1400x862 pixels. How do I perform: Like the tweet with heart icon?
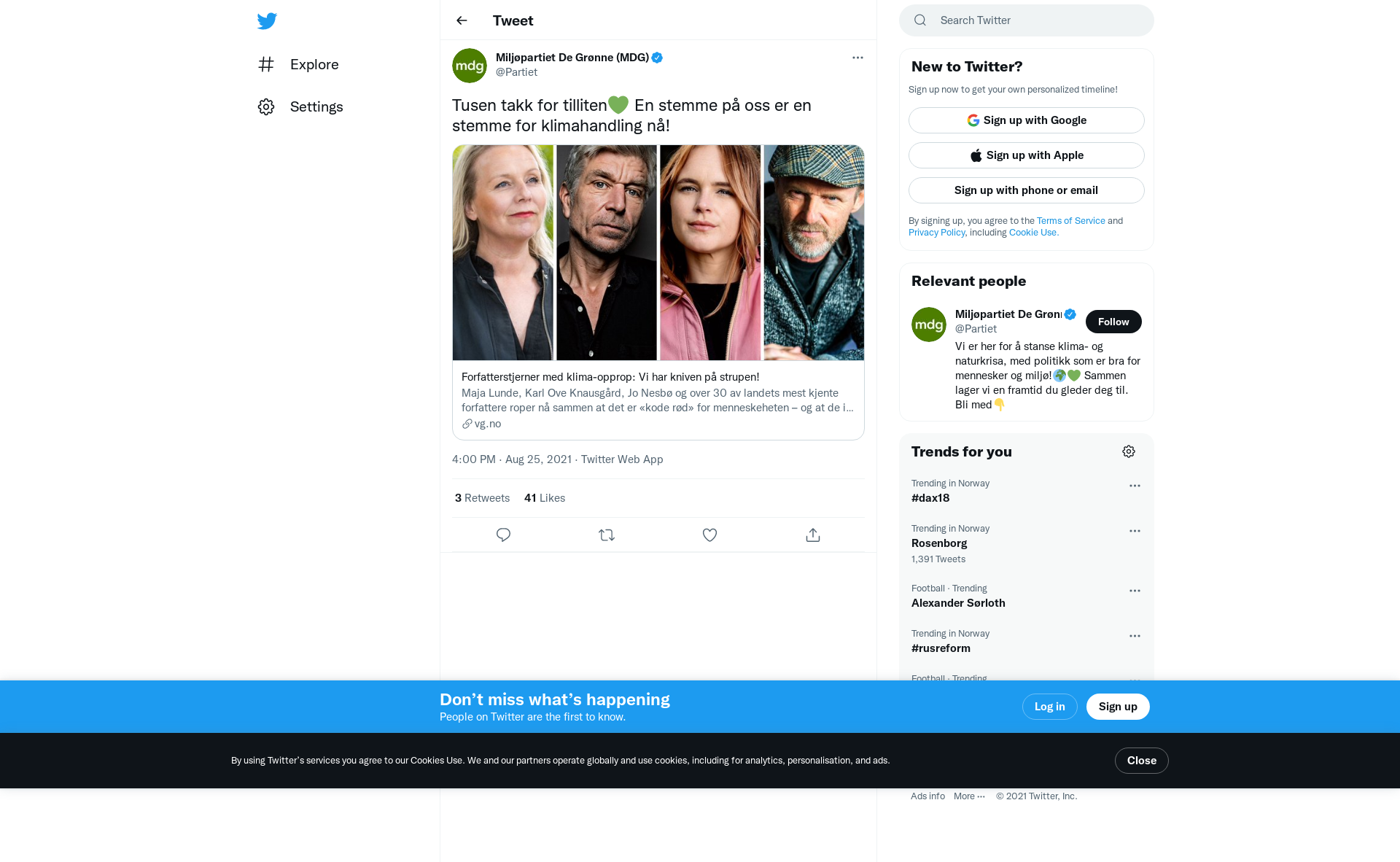709,535
